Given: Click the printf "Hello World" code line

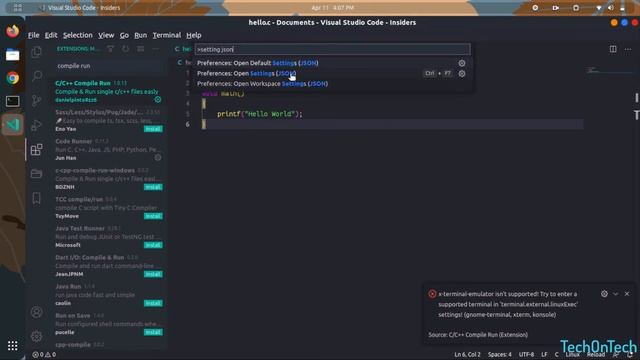Looking at the screenshot, I should 260,114.
